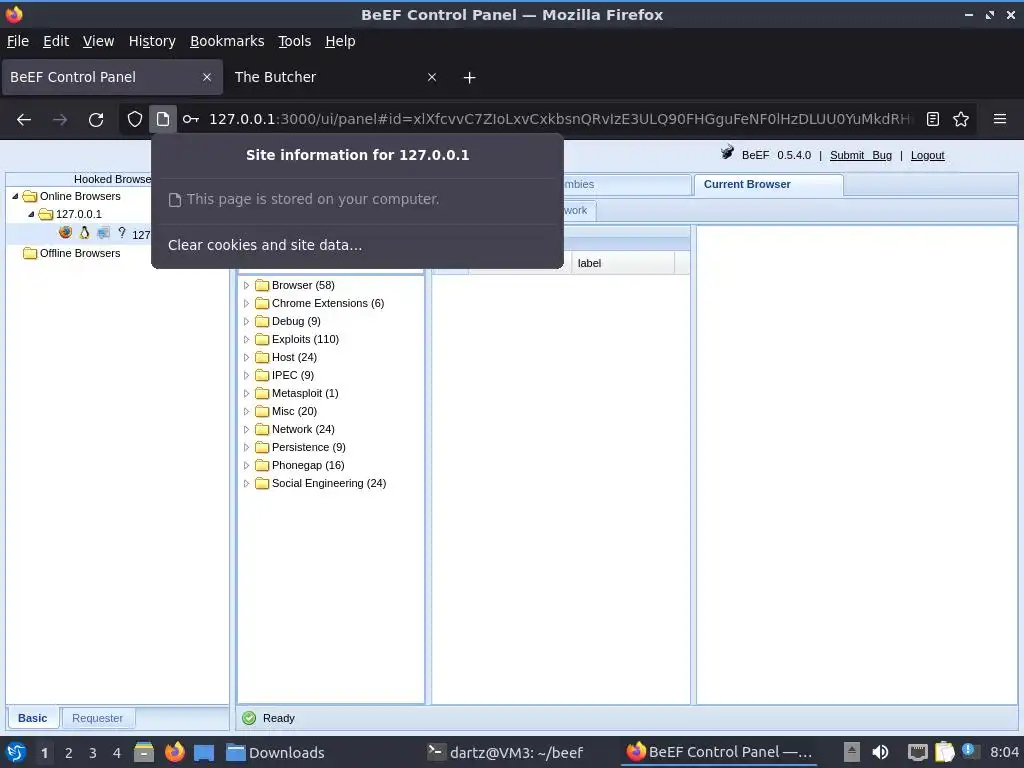Go back with the Firefox back arrow
This screenshot has height=768, width=1024.
(24, 120)
